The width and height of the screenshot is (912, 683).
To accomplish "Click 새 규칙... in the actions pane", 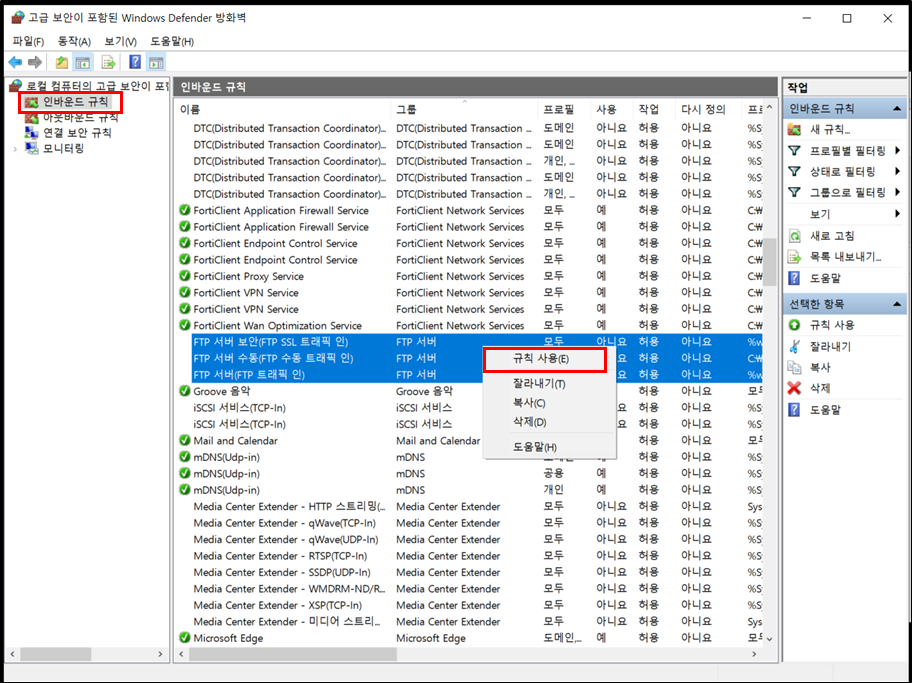I will click(x=830, y=129).
